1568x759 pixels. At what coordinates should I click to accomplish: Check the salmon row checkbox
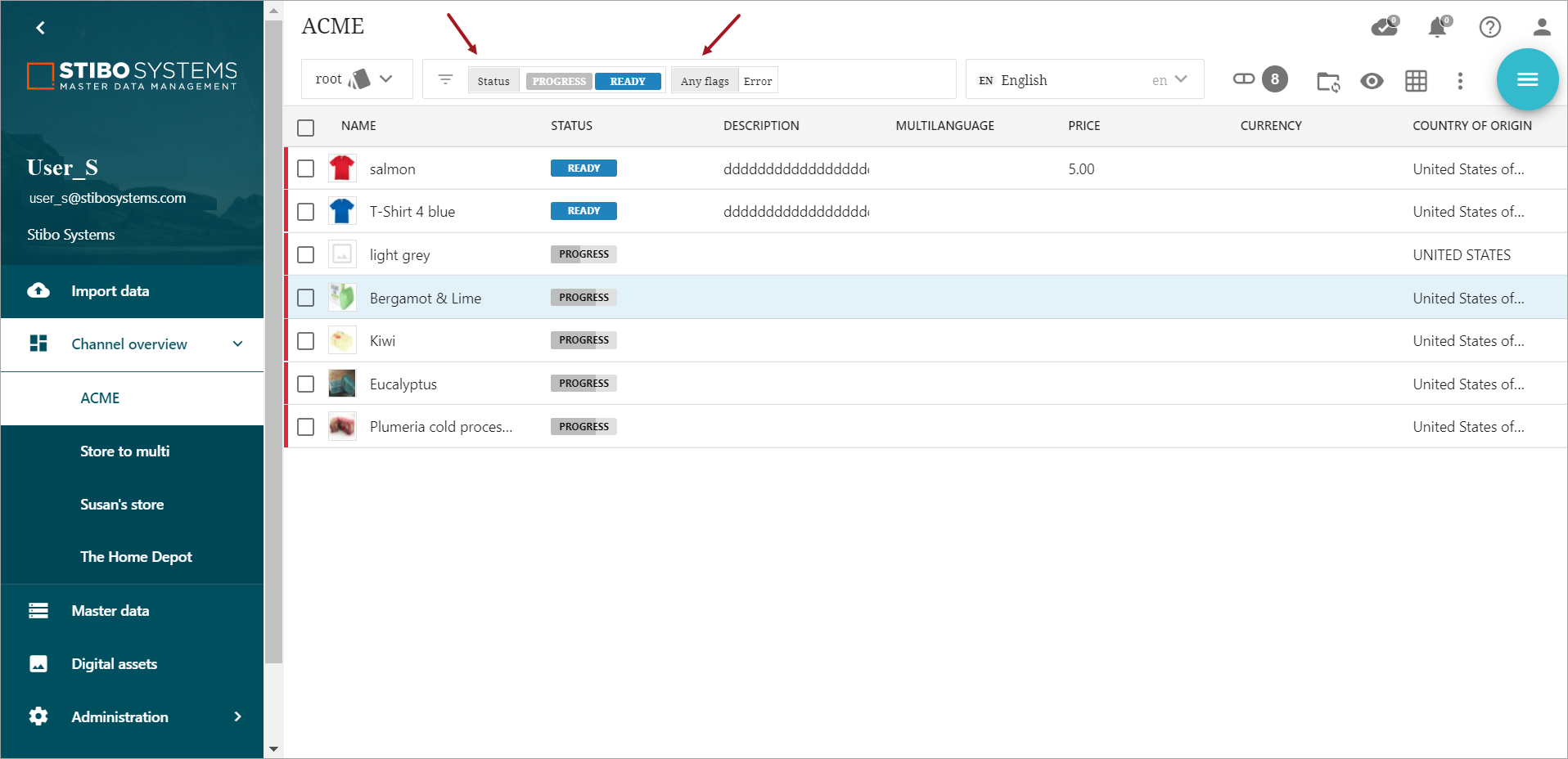(306, 168)
